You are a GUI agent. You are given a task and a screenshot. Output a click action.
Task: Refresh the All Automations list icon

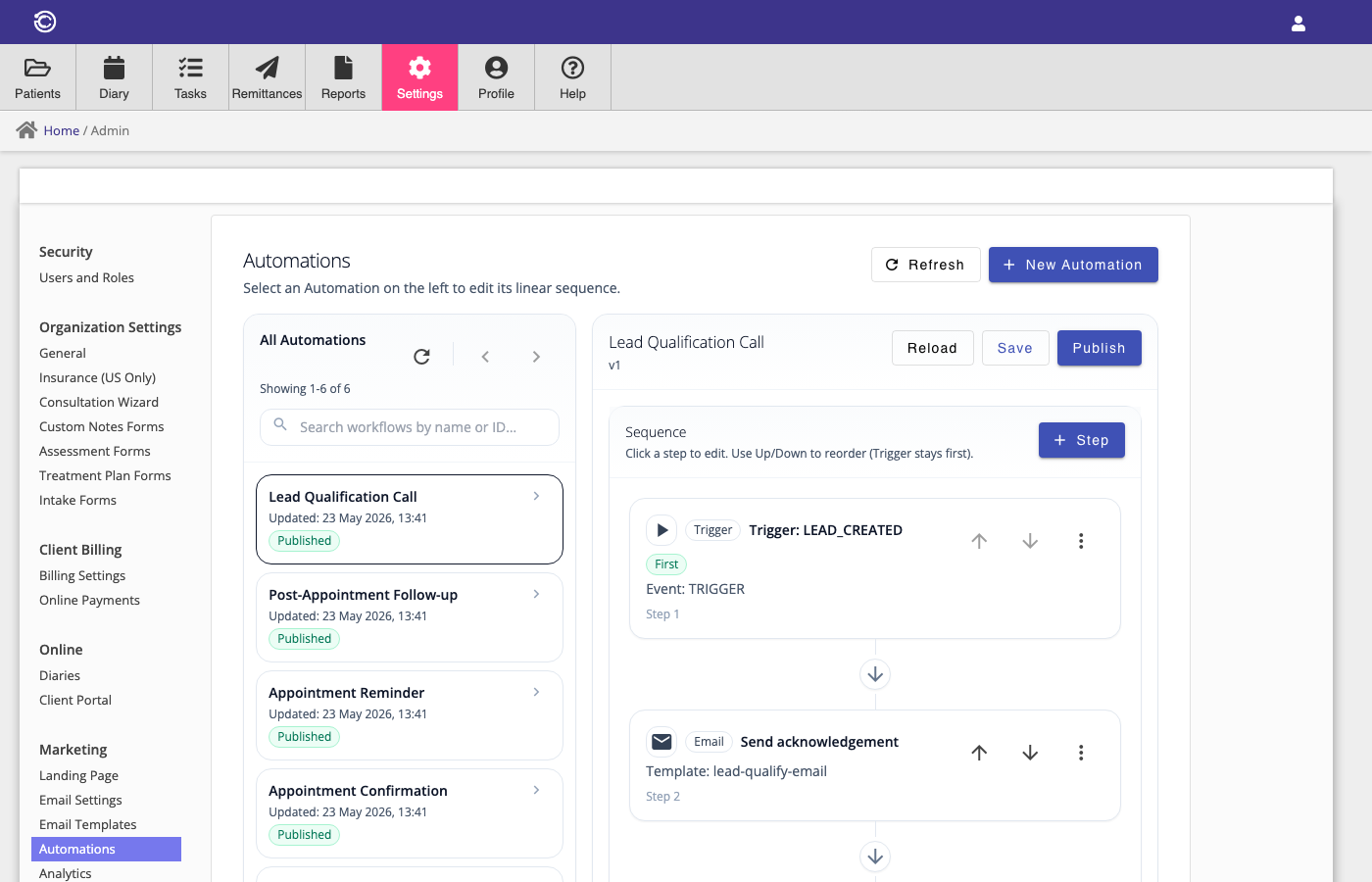pos(421,357)
